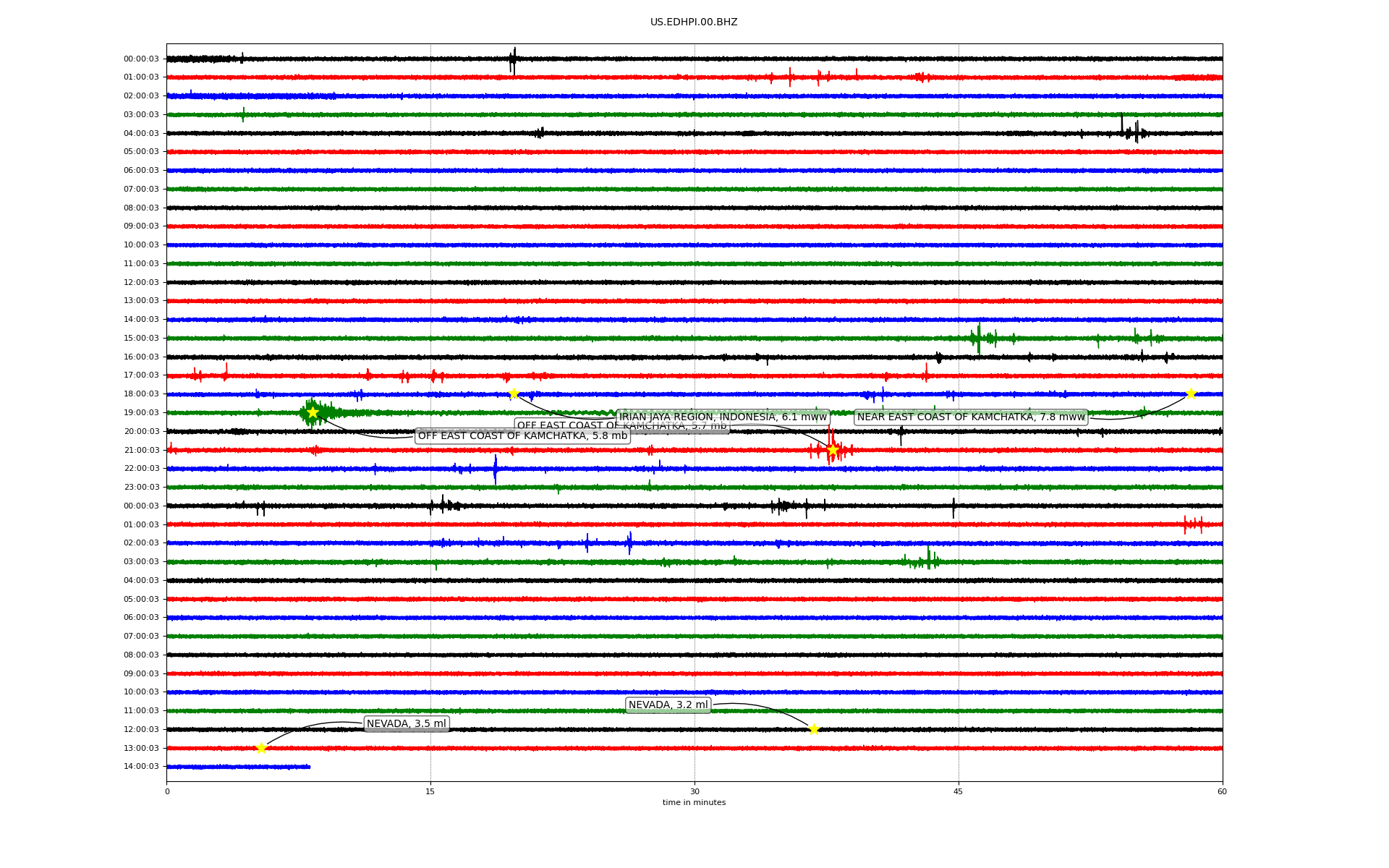
Task: Click the NEVADA, 3.5 ml annotation box
Action: click(407, 723)
